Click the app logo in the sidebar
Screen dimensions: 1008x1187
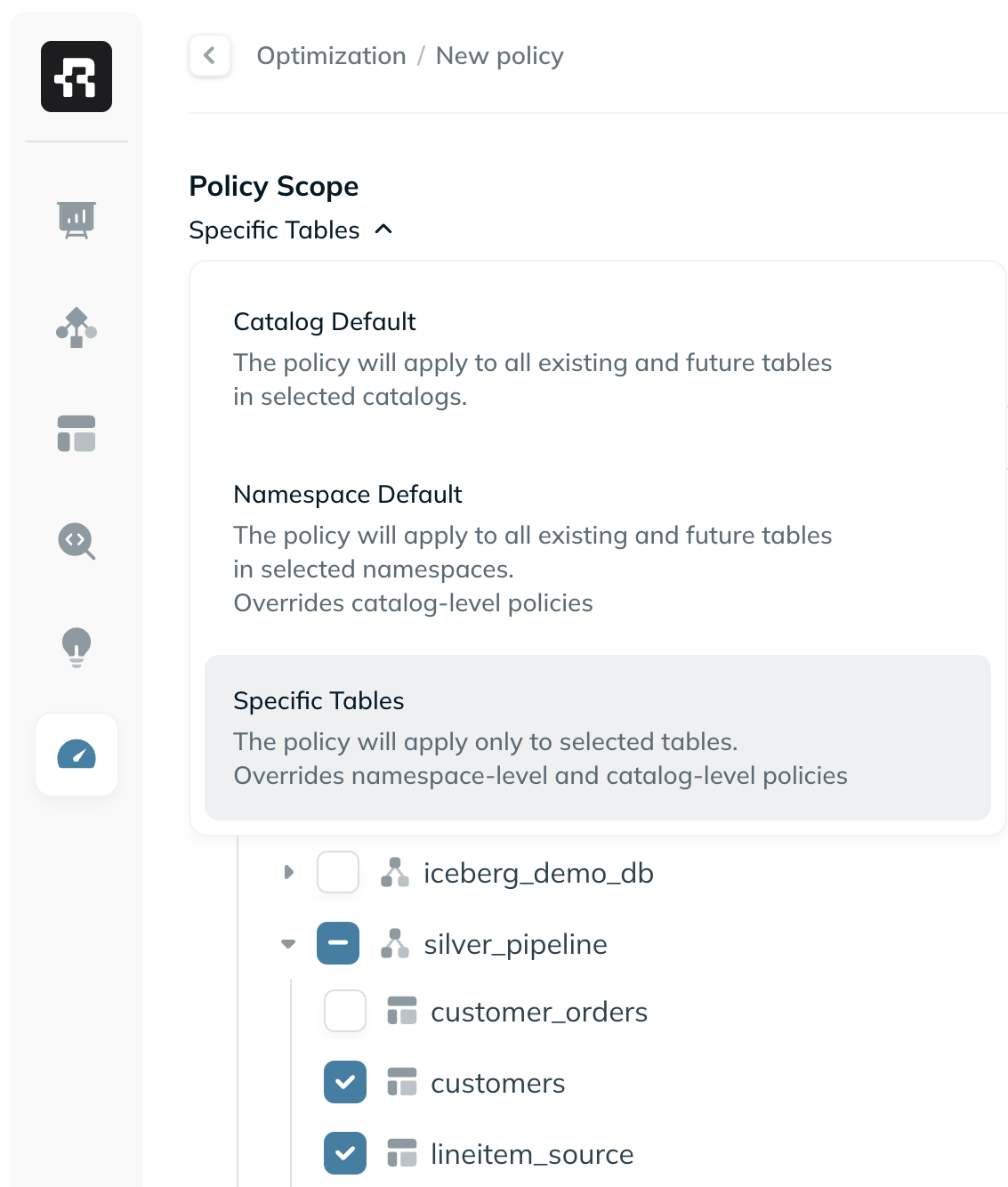pos(76,76)
